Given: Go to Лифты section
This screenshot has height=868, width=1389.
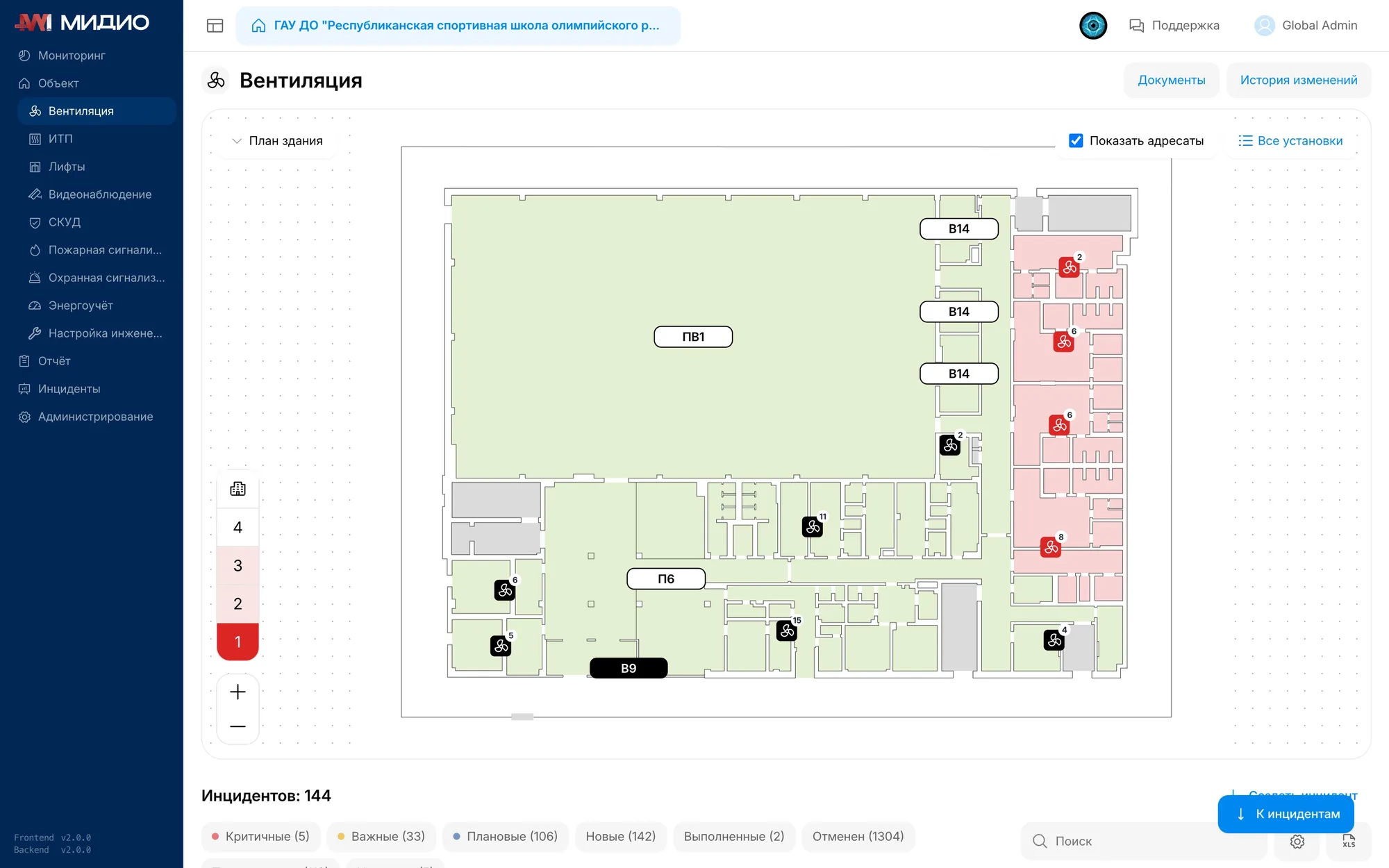Looking at the screenshot, I should tap(67, 167).
